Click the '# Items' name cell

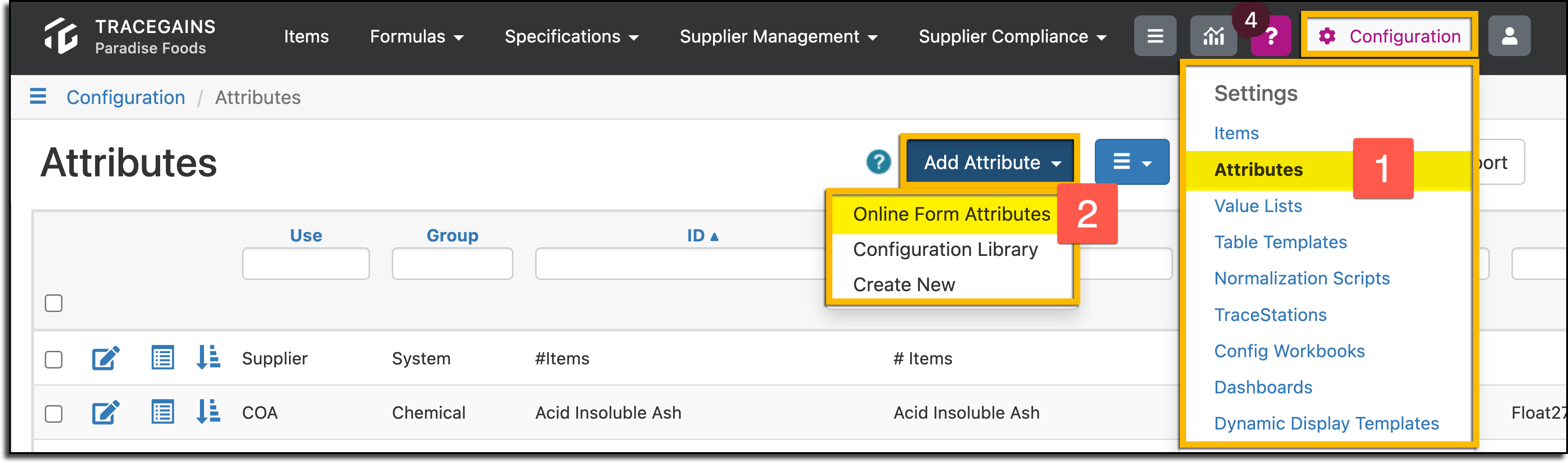(922, 358)
